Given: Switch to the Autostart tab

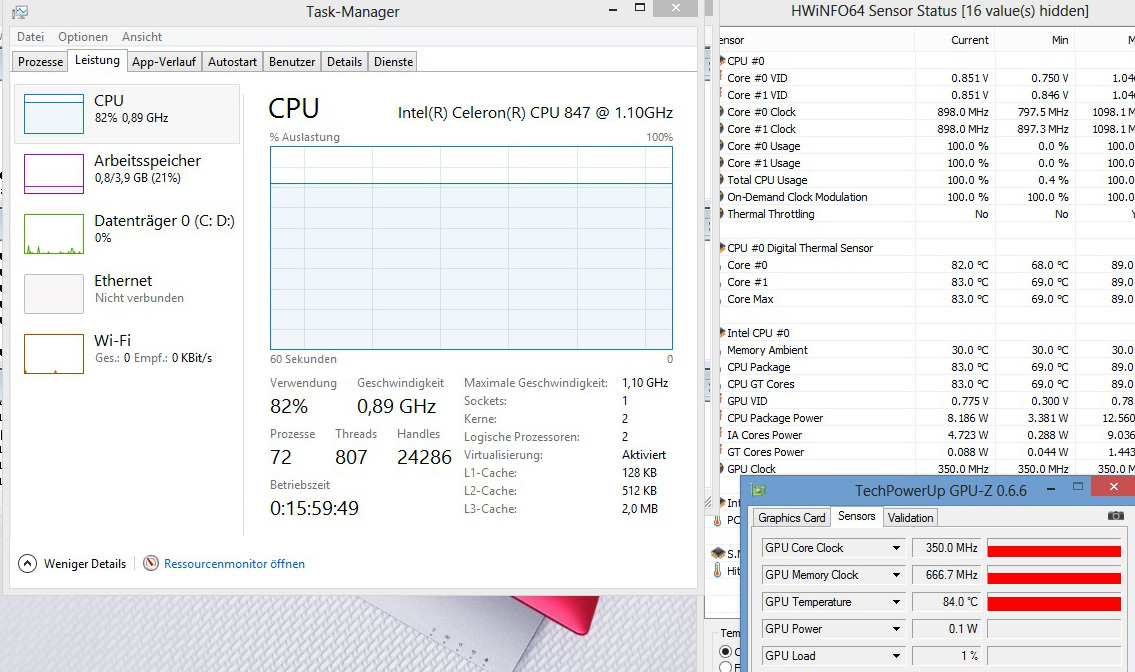Looking at the screenshot, I should [232, 62].
